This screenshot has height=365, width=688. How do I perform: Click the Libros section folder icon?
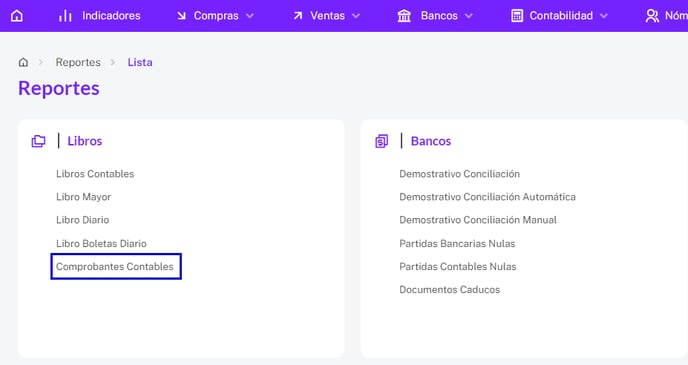click(x=38, y=141)
